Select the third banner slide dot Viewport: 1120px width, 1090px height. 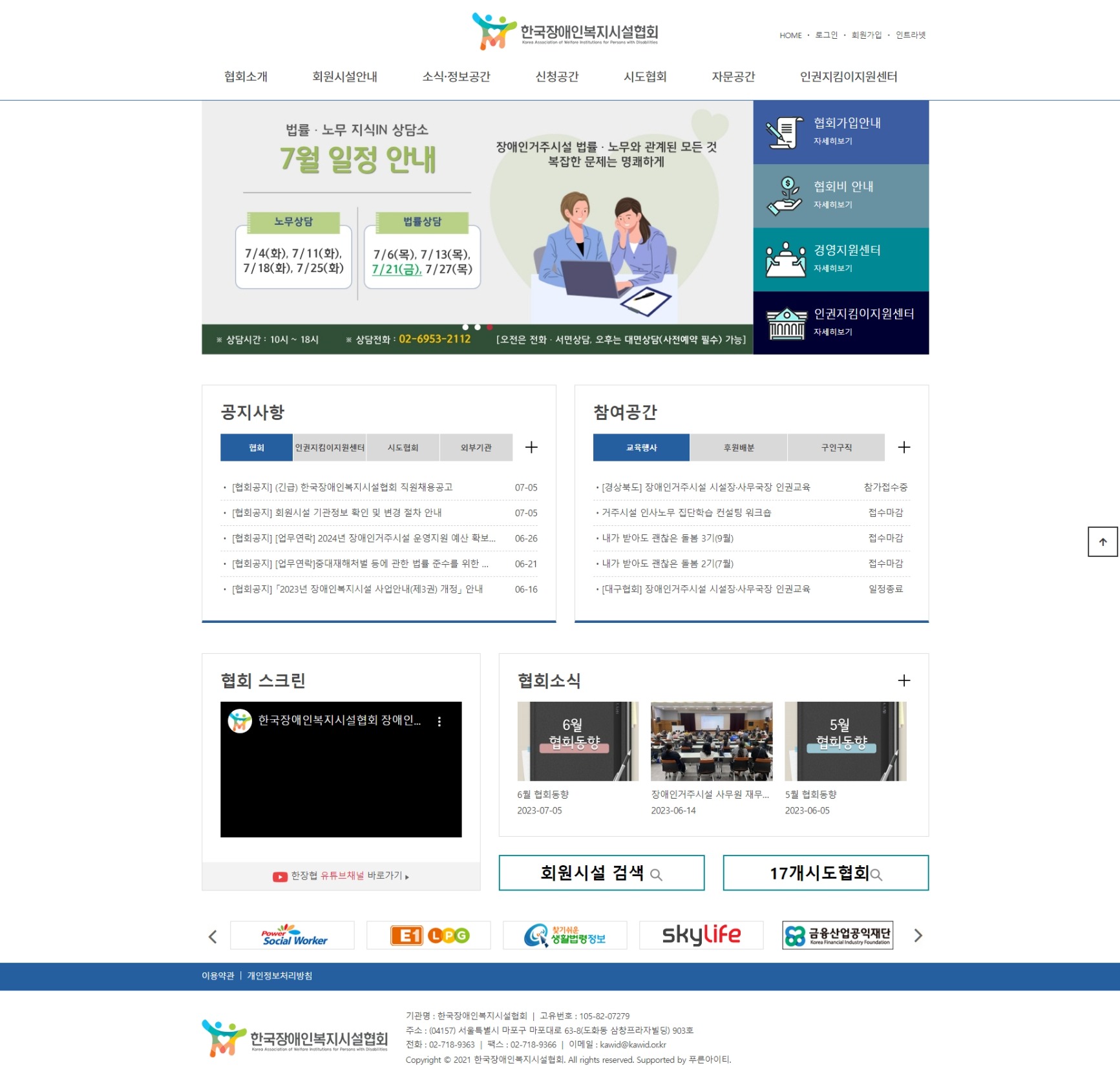point(490,327)
